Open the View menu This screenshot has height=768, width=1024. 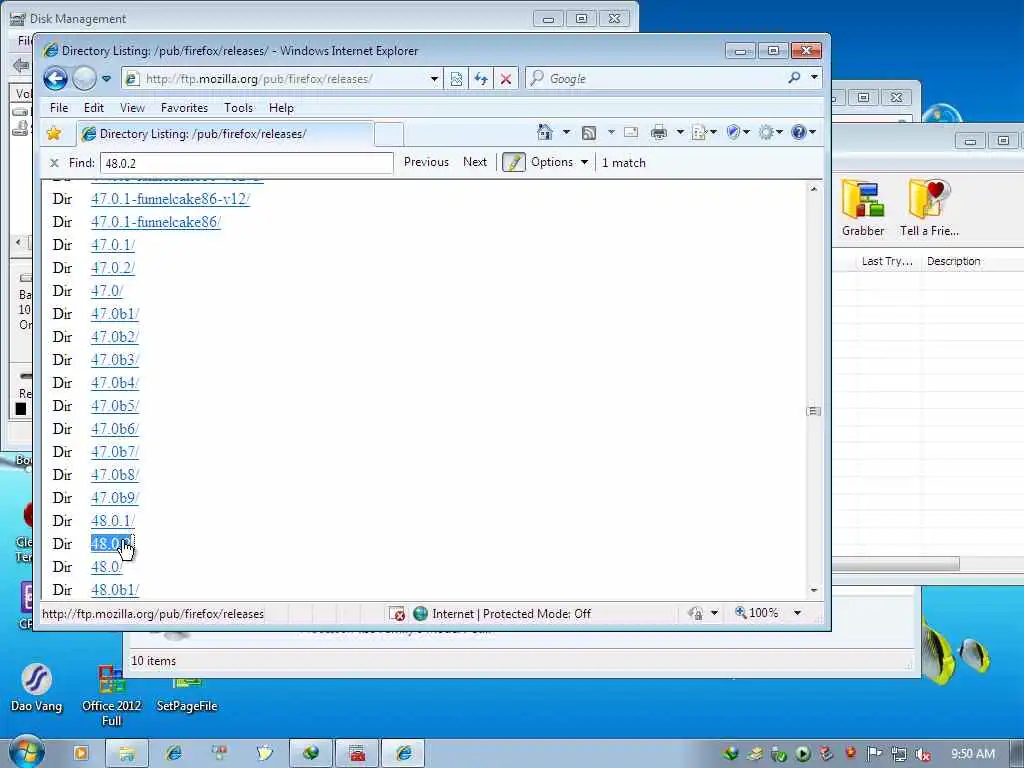[132, 108]
